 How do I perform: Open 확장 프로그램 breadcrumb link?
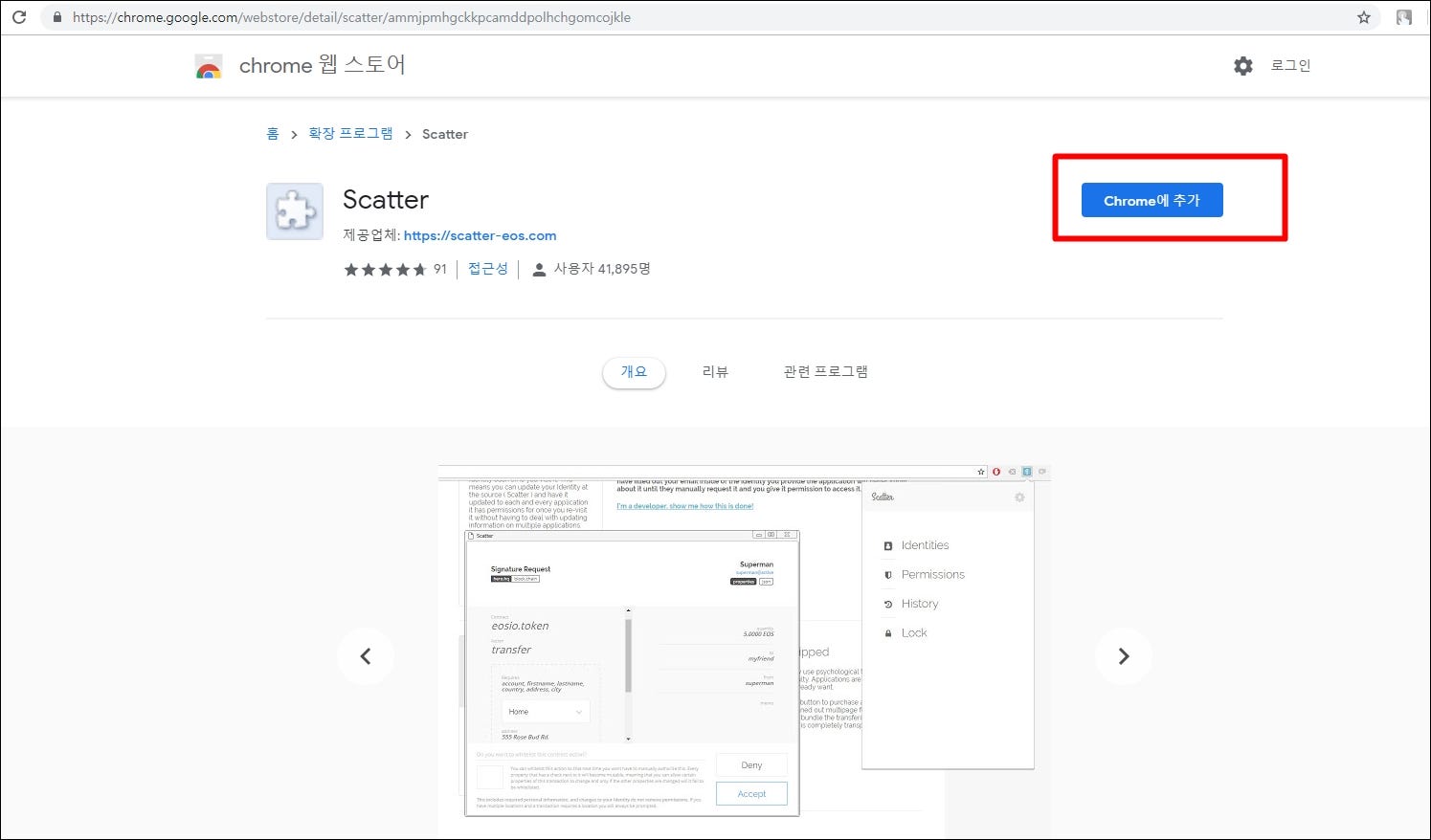click(x=350, y=134)
